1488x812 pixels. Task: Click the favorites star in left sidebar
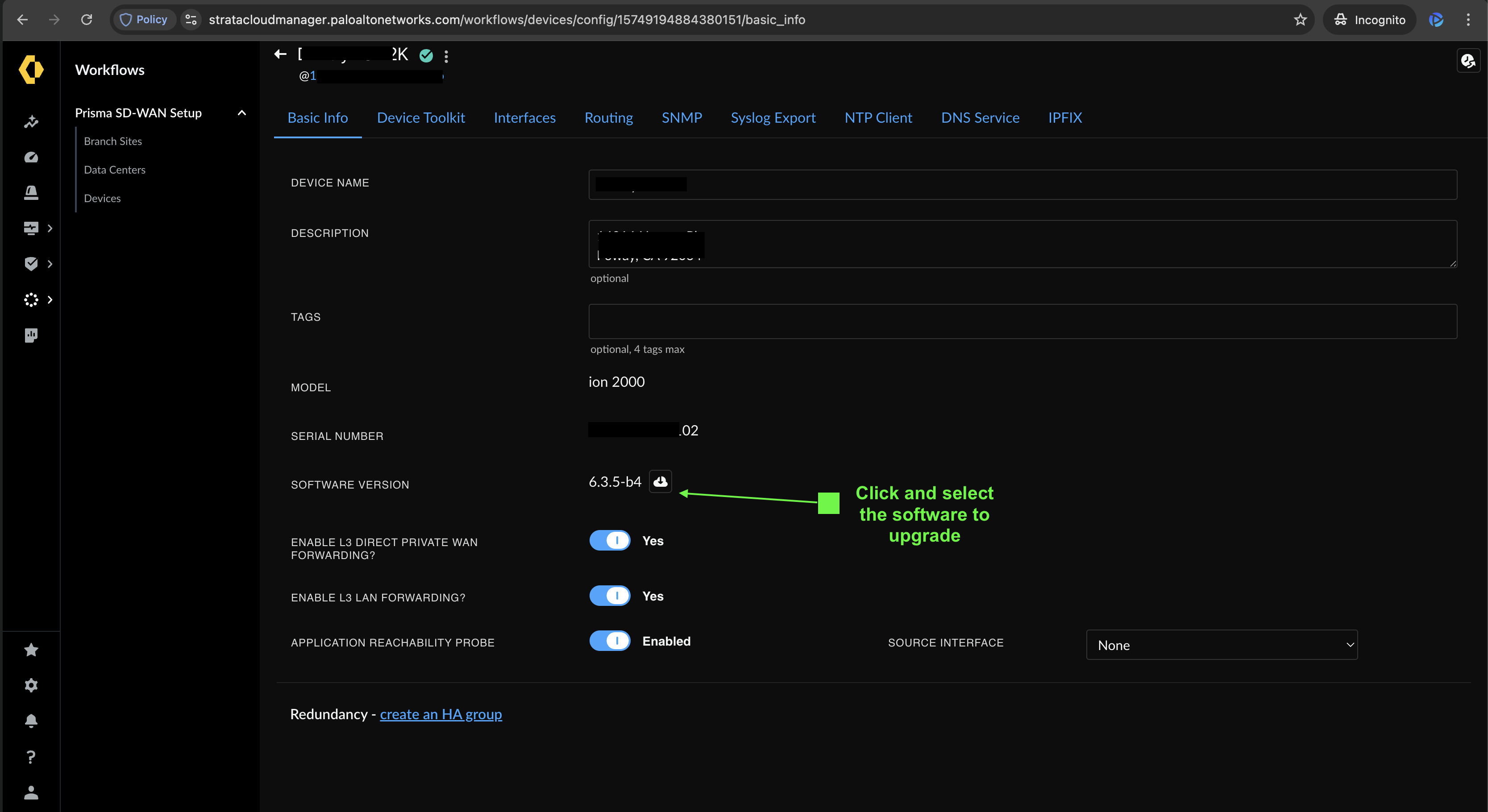31,650
